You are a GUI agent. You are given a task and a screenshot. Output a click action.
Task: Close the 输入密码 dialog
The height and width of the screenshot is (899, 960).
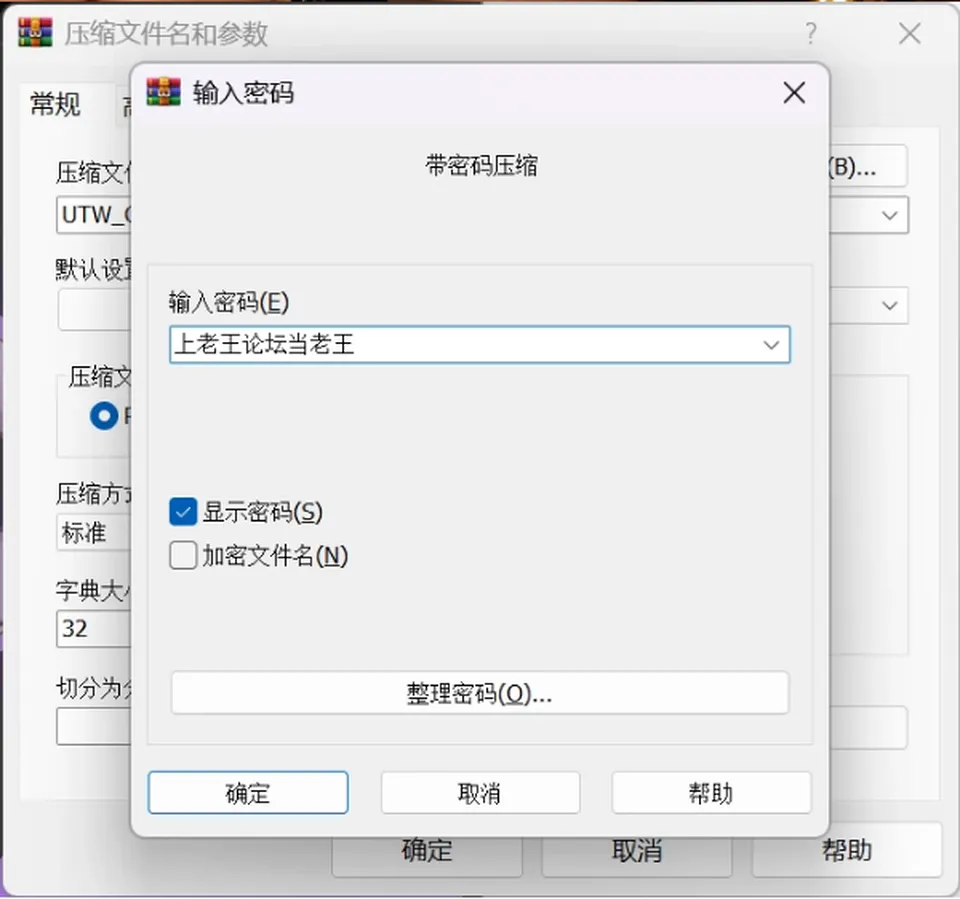pyautogui.click(x=794, y=93)
